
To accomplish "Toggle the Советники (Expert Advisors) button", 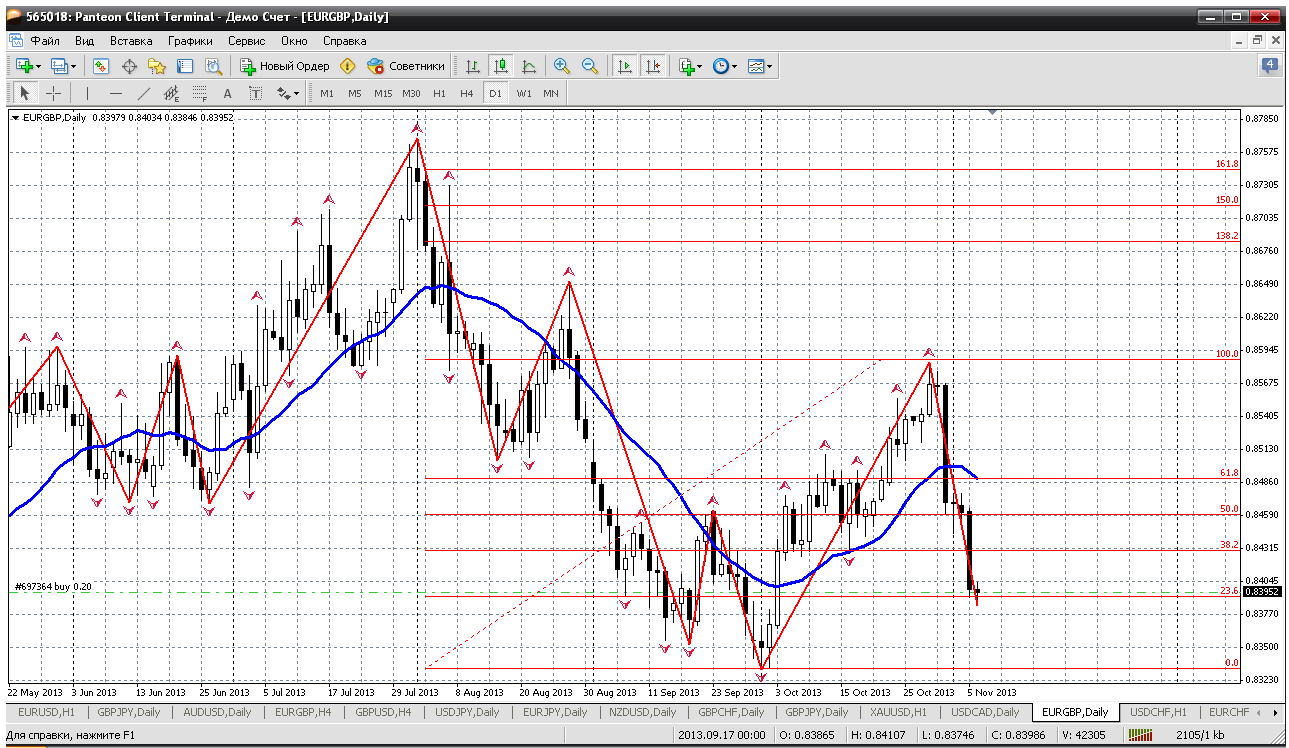I will pyautogui.click(x=406, y=66).
